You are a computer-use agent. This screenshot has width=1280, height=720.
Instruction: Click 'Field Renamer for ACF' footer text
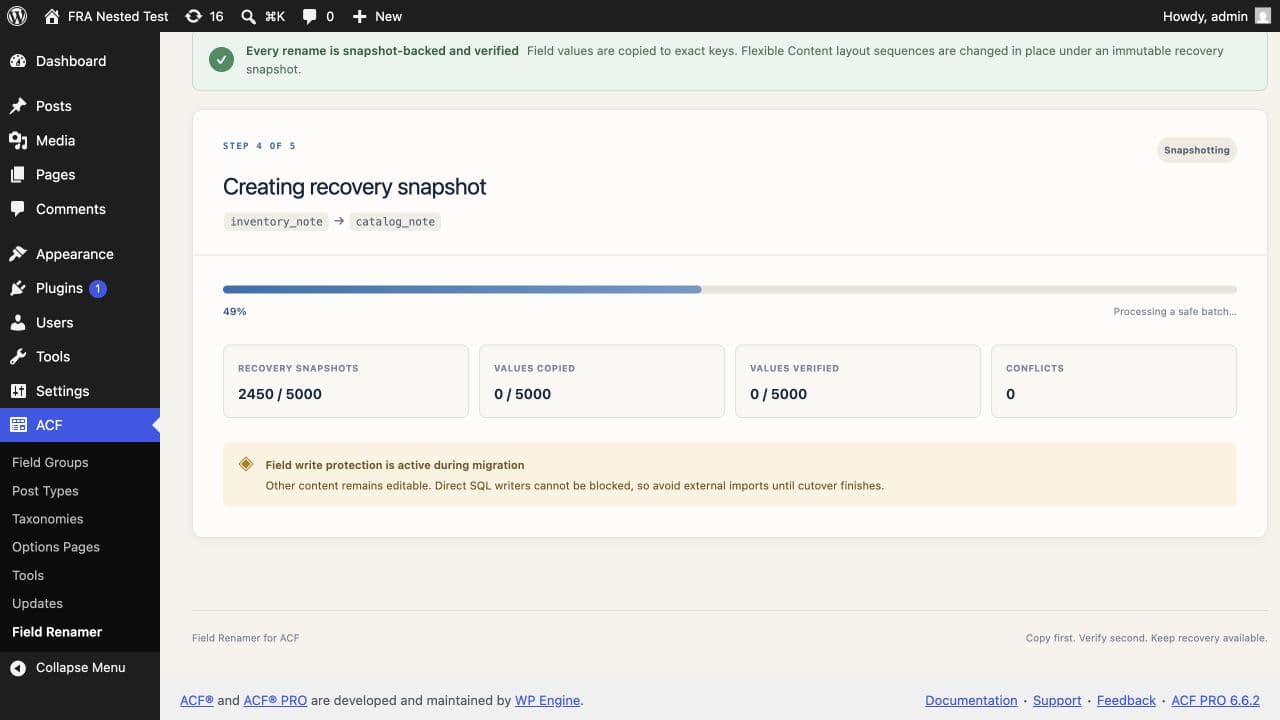coord(245,638)
